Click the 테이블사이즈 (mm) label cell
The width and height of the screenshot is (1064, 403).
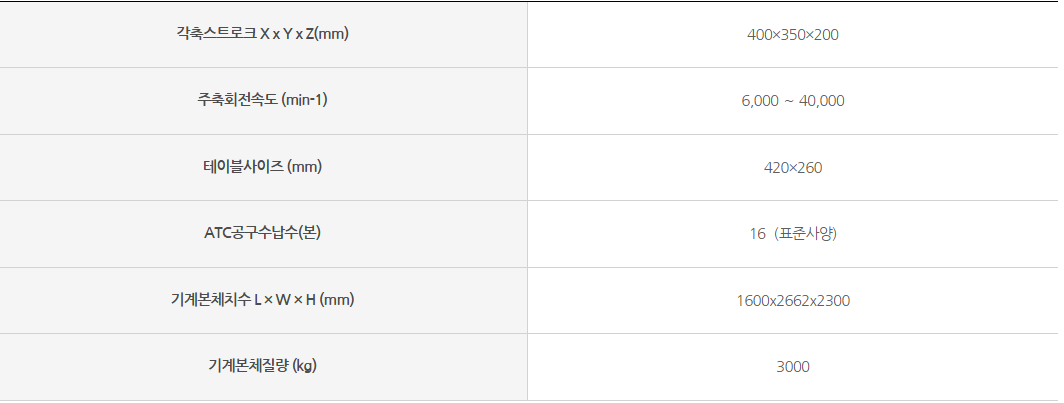(x=262, y=167)
